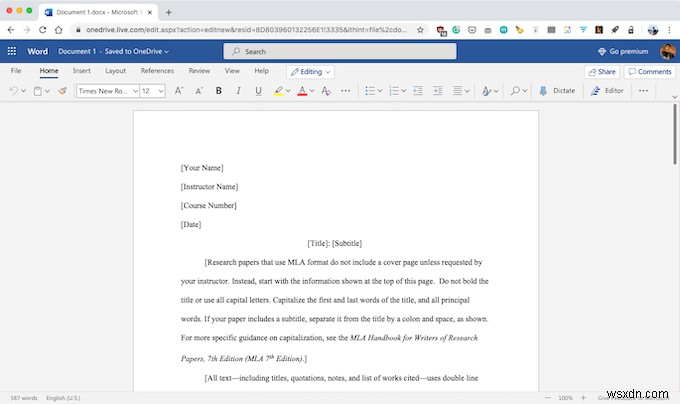The height and width of the screenshot is (404, 680).
Task: Click the Undo icon
Action: coord(14,91)
